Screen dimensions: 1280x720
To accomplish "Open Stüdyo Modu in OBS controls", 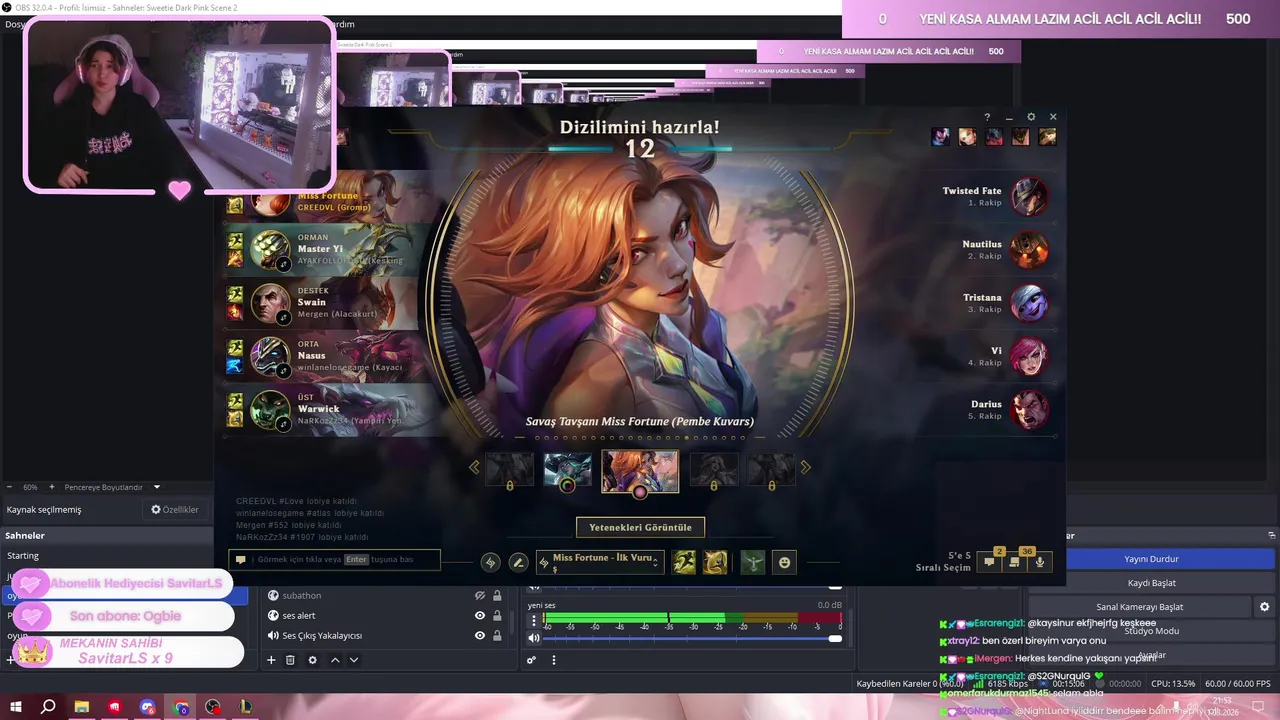I will click(1151, 631).
